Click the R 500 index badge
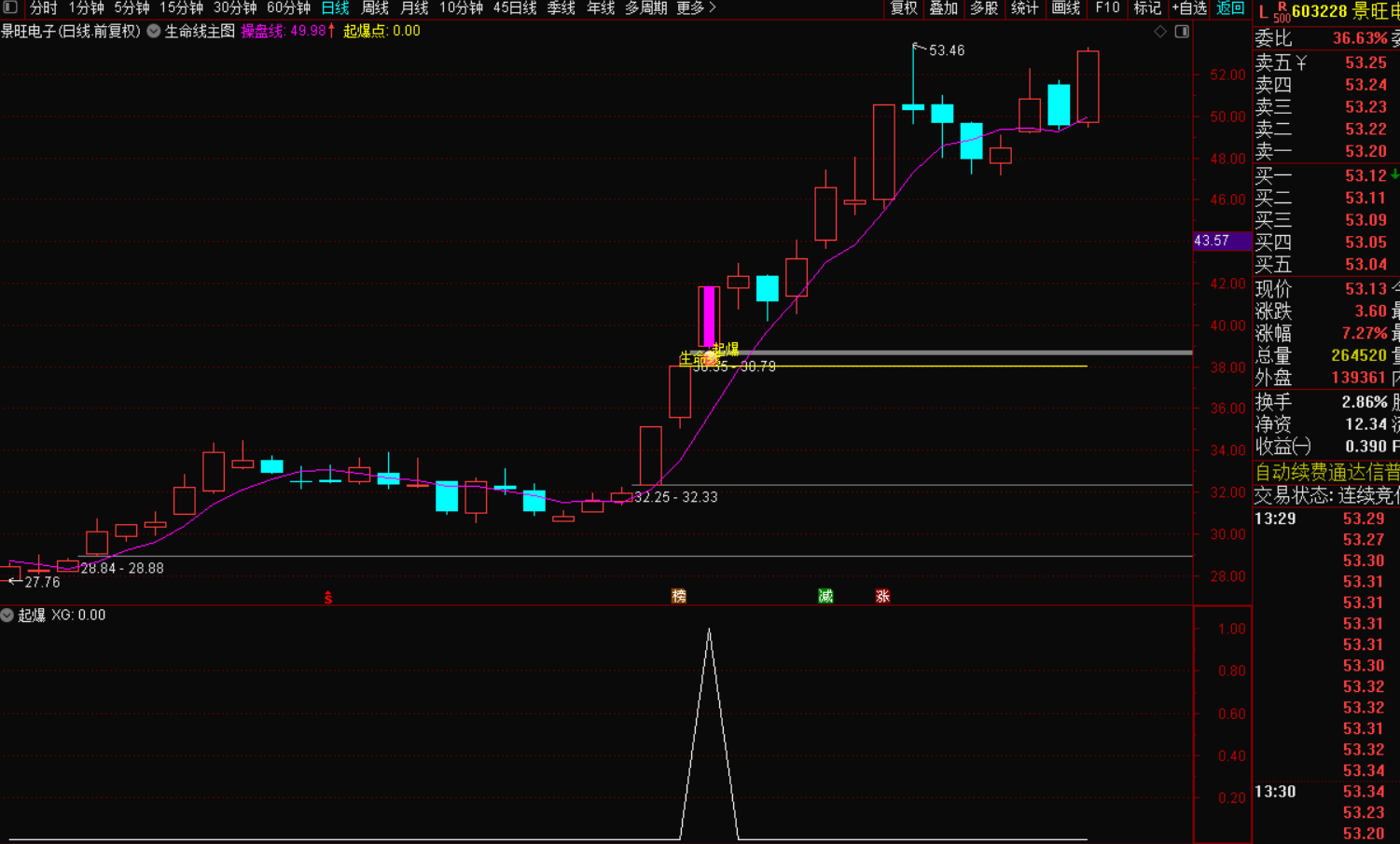The image size is (1400, 844). [1282, 12]
